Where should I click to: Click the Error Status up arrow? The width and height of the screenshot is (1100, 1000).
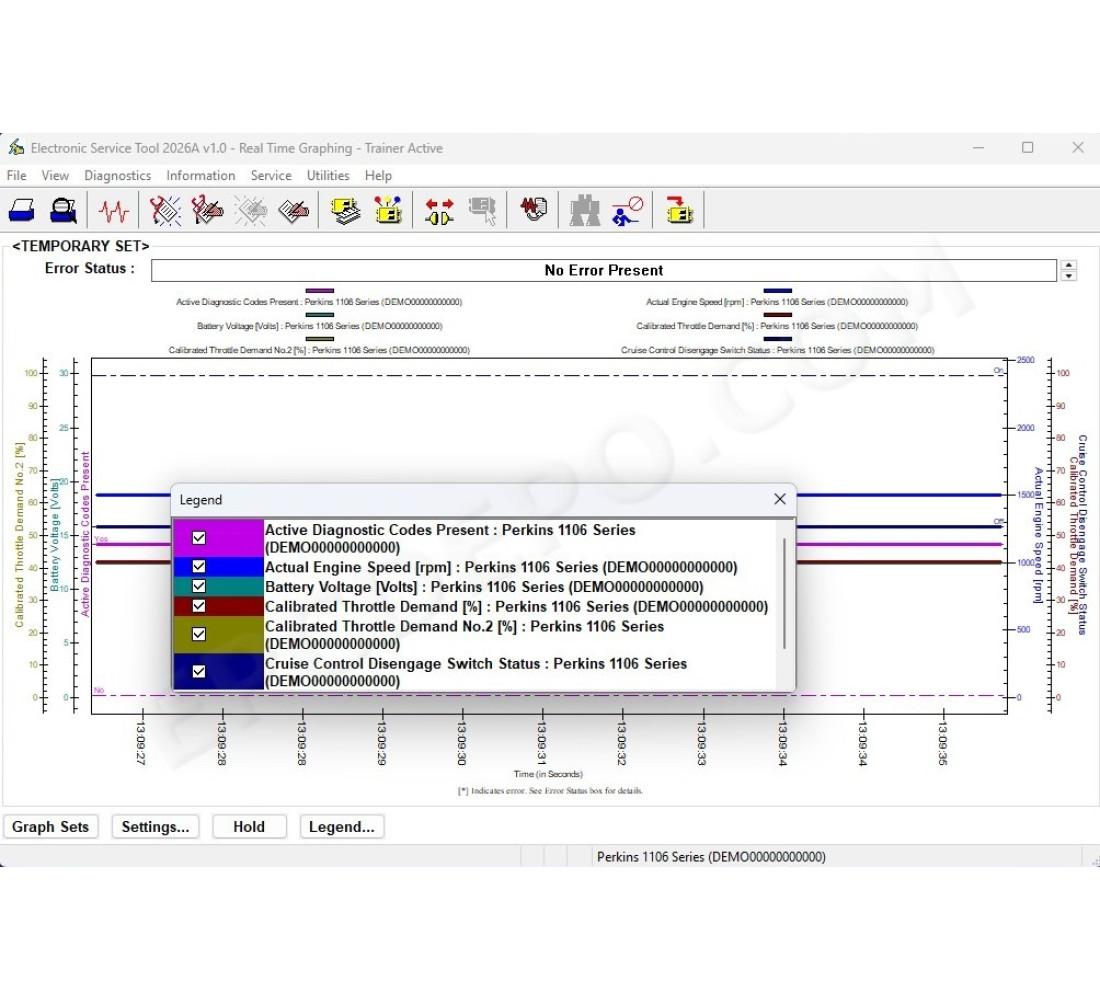1068,265
